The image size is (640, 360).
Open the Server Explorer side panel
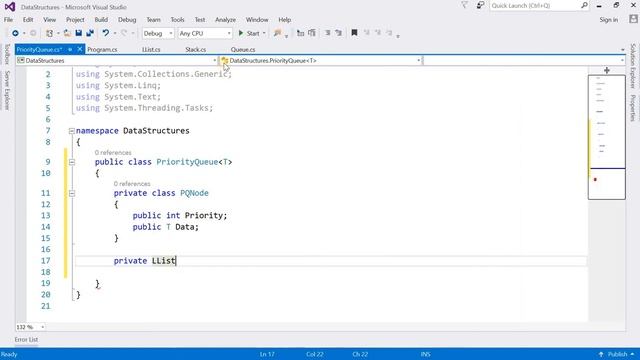tap(7, 90)
